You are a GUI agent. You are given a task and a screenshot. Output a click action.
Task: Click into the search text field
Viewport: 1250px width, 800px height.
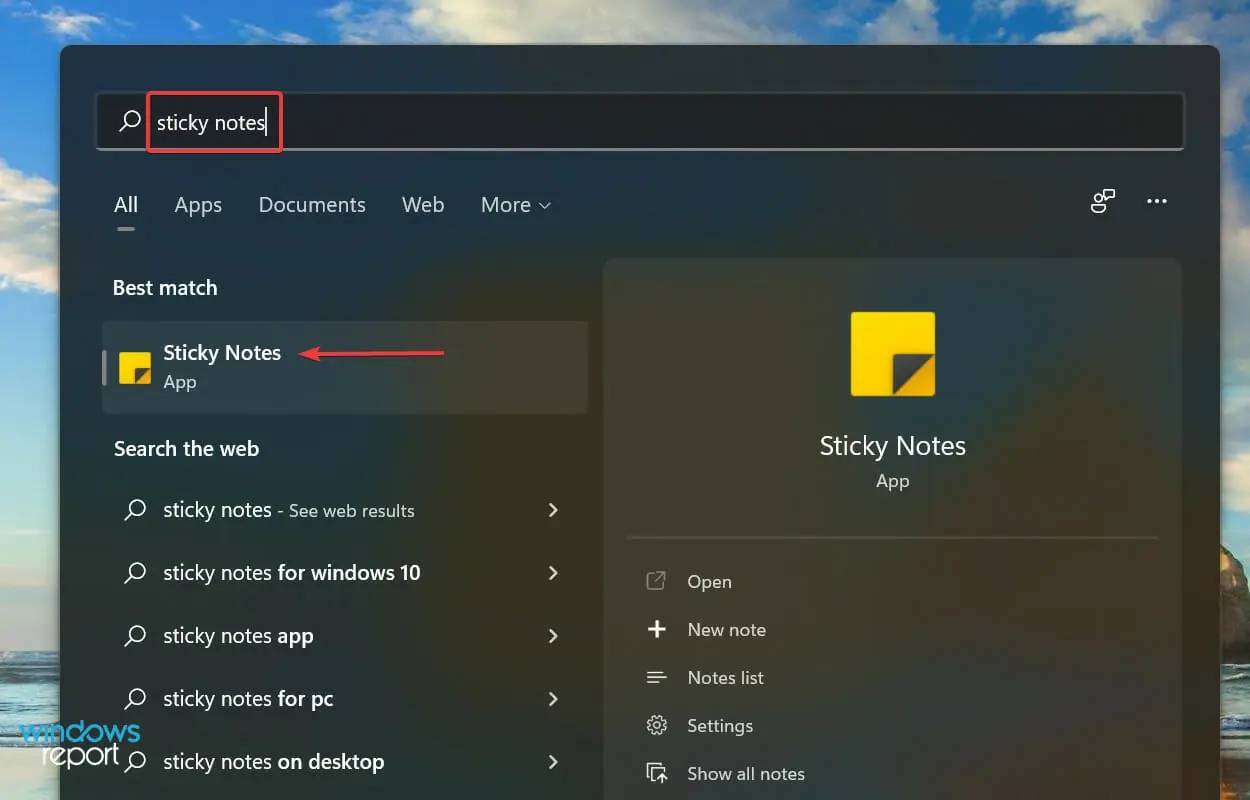tap(700, 122)
